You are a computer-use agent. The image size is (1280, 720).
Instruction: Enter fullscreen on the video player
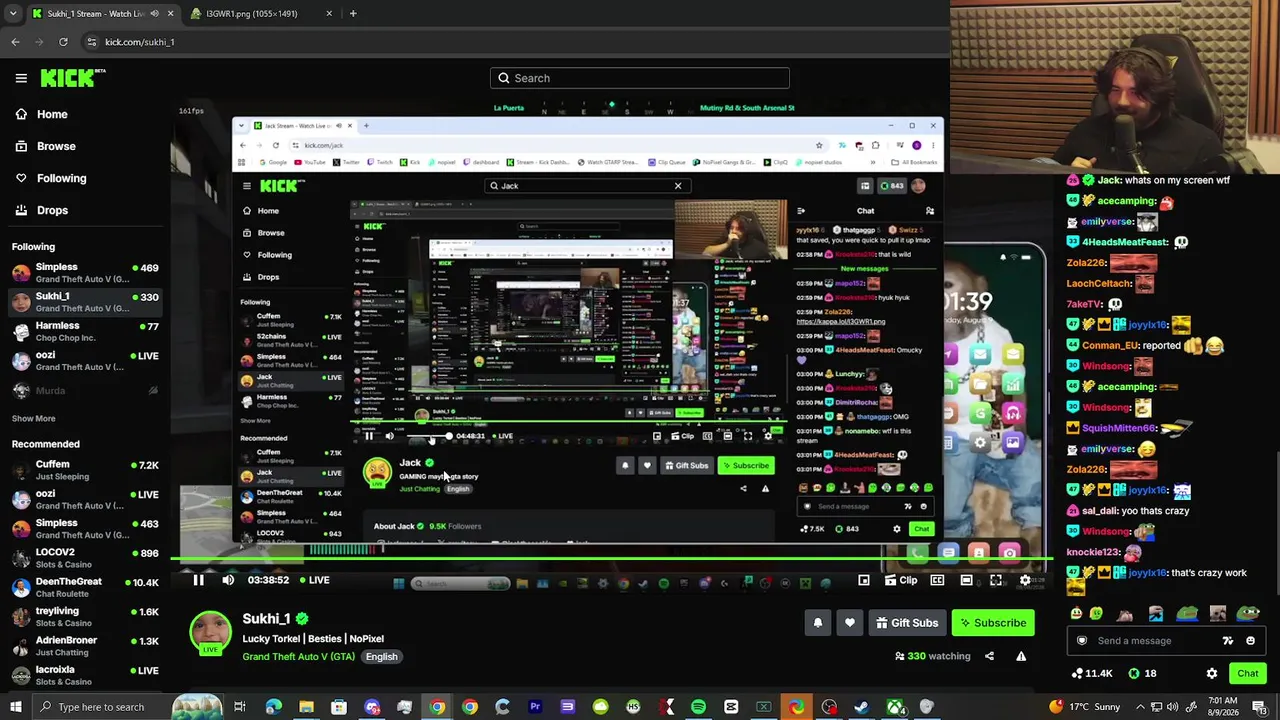tap(996, 580)
